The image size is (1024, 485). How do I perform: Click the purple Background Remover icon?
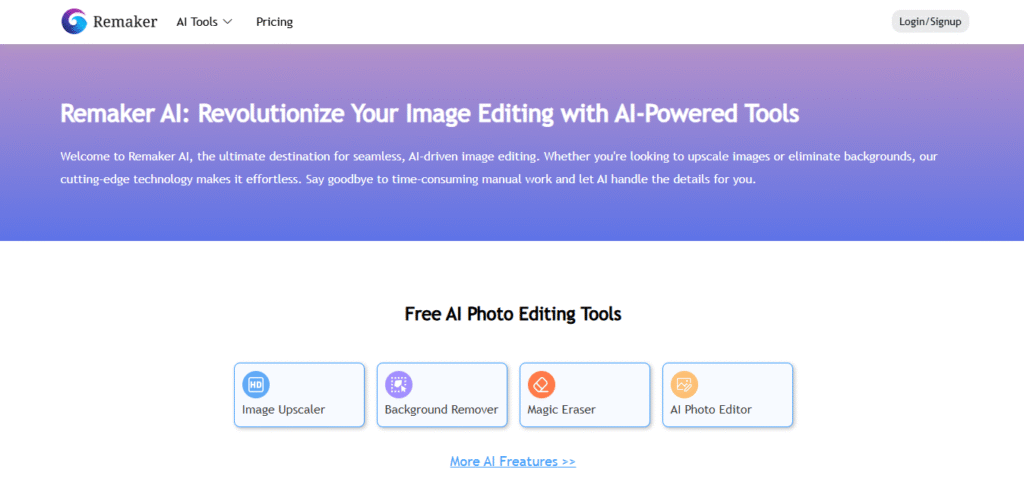pos(398,384)
